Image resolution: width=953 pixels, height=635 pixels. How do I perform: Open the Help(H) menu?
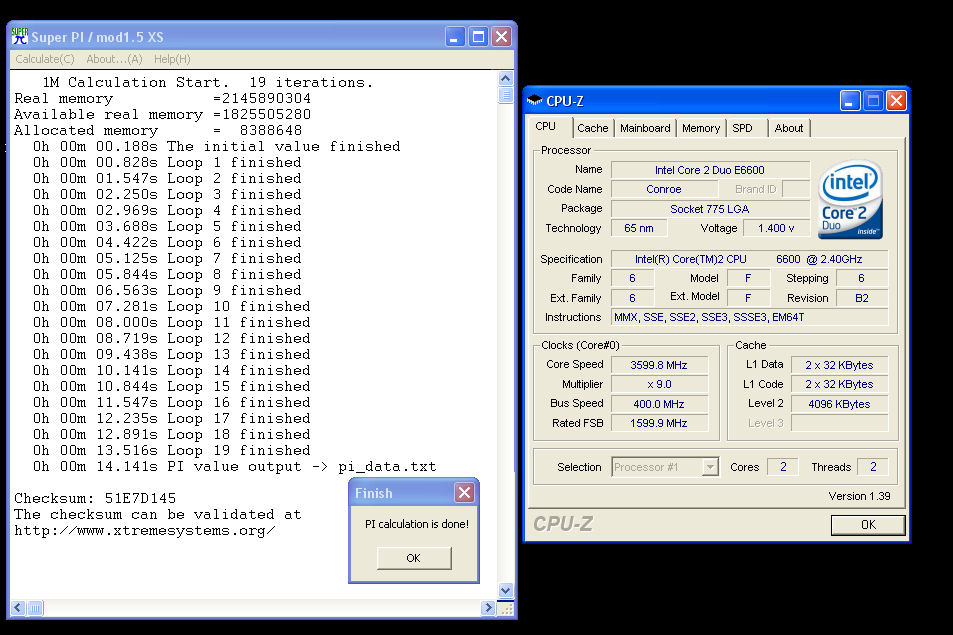[172, 59]
